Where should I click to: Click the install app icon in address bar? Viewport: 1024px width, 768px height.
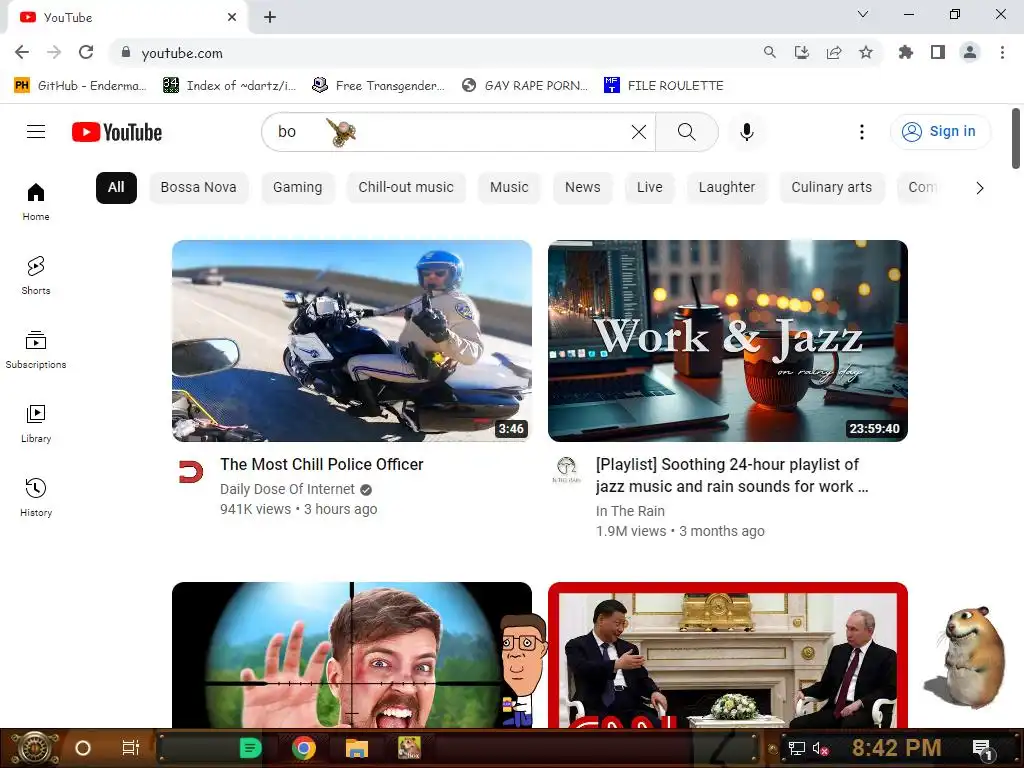(802, 52)
